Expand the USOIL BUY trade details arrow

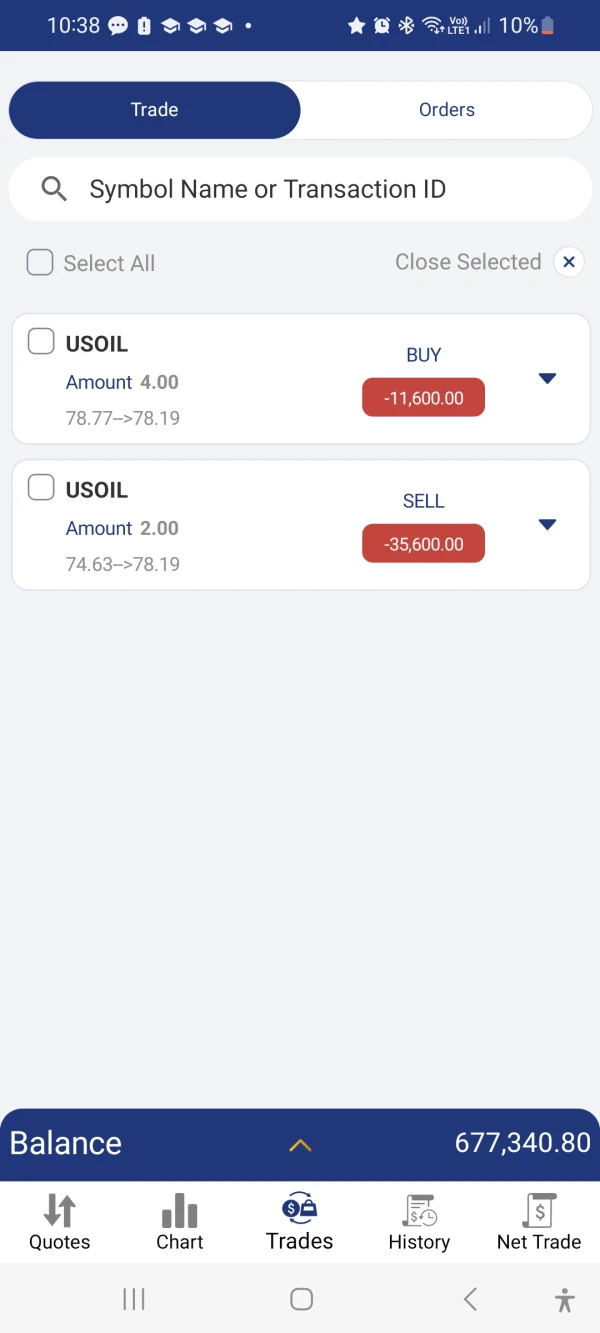[x=547, y=378]
